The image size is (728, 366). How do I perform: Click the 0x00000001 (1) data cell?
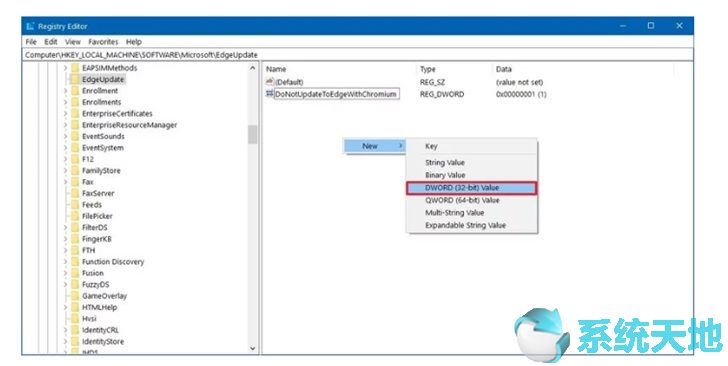[521, 94]
